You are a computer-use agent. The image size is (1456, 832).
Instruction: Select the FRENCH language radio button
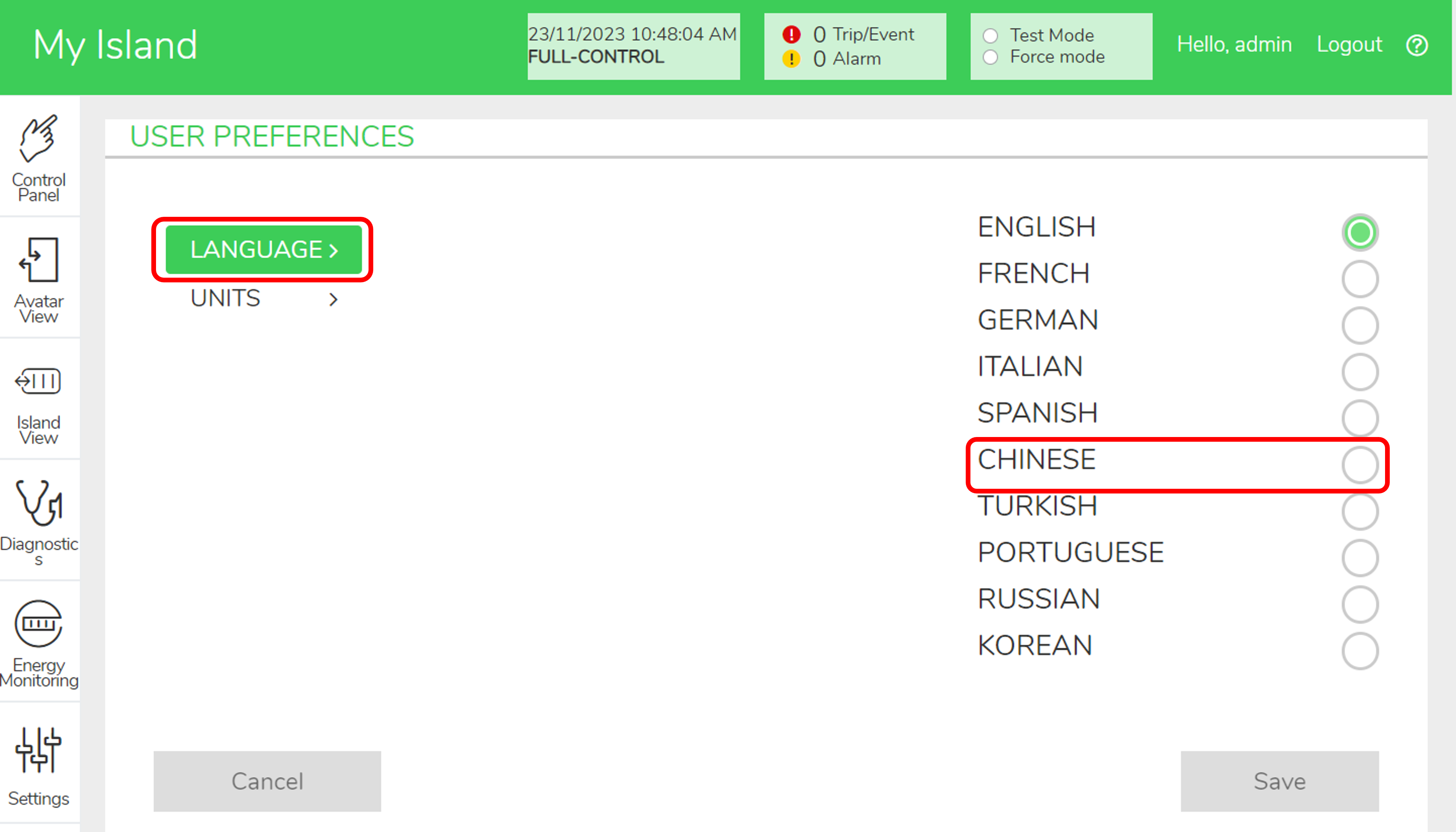[1359, 279]
